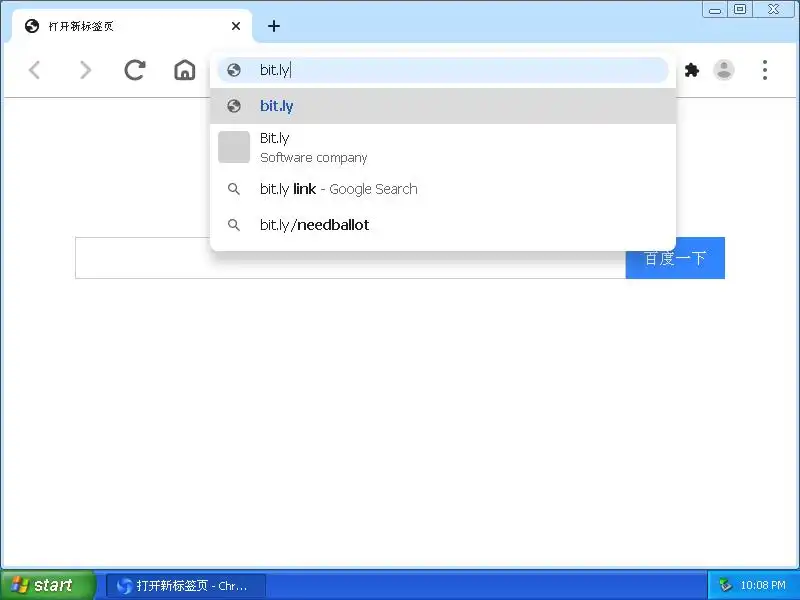Screen dimensions: 800x600
Task: Click the system tray network icon
Action: point(724,585)
